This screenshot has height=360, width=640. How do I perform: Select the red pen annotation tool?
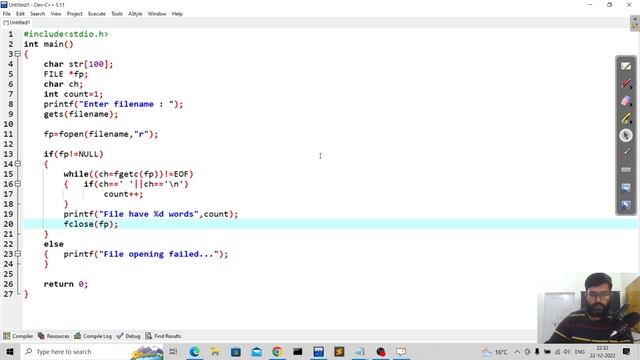(x=626, y=84)
